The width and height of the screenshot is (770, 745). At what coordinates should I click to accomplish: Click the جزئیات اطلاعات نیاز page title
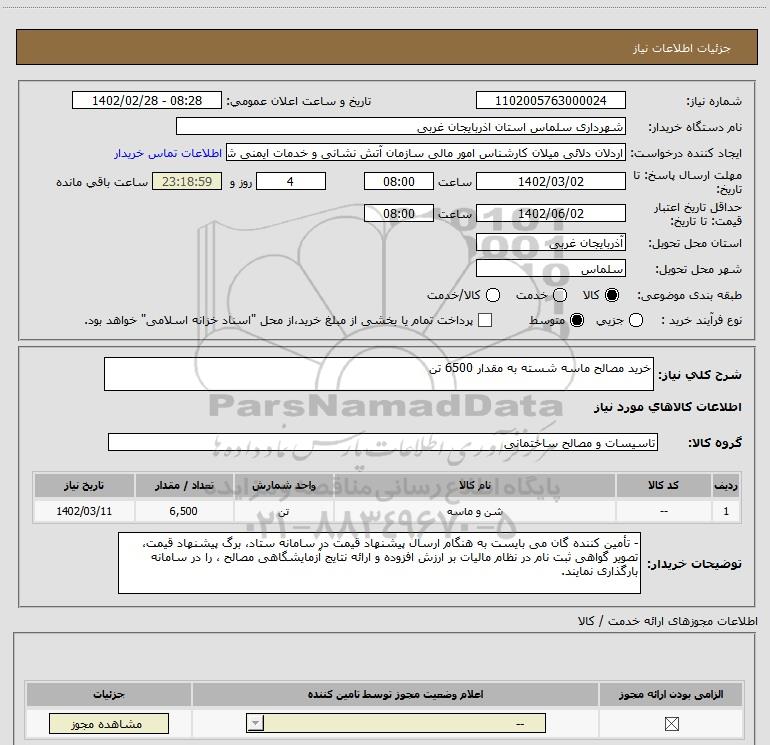(x=682, y=48)
